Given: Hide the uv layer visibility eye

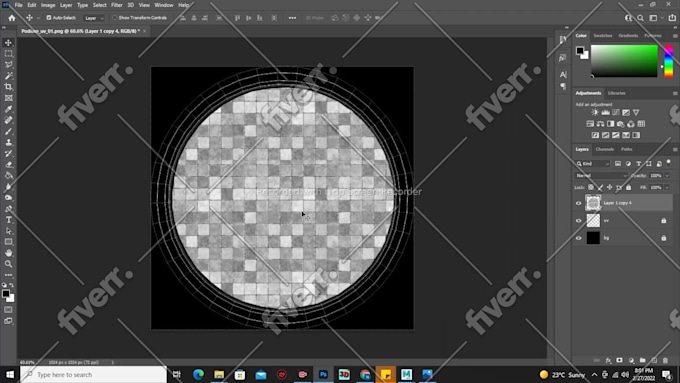Looking at the screenshot, I should click(x=579, y=221).
